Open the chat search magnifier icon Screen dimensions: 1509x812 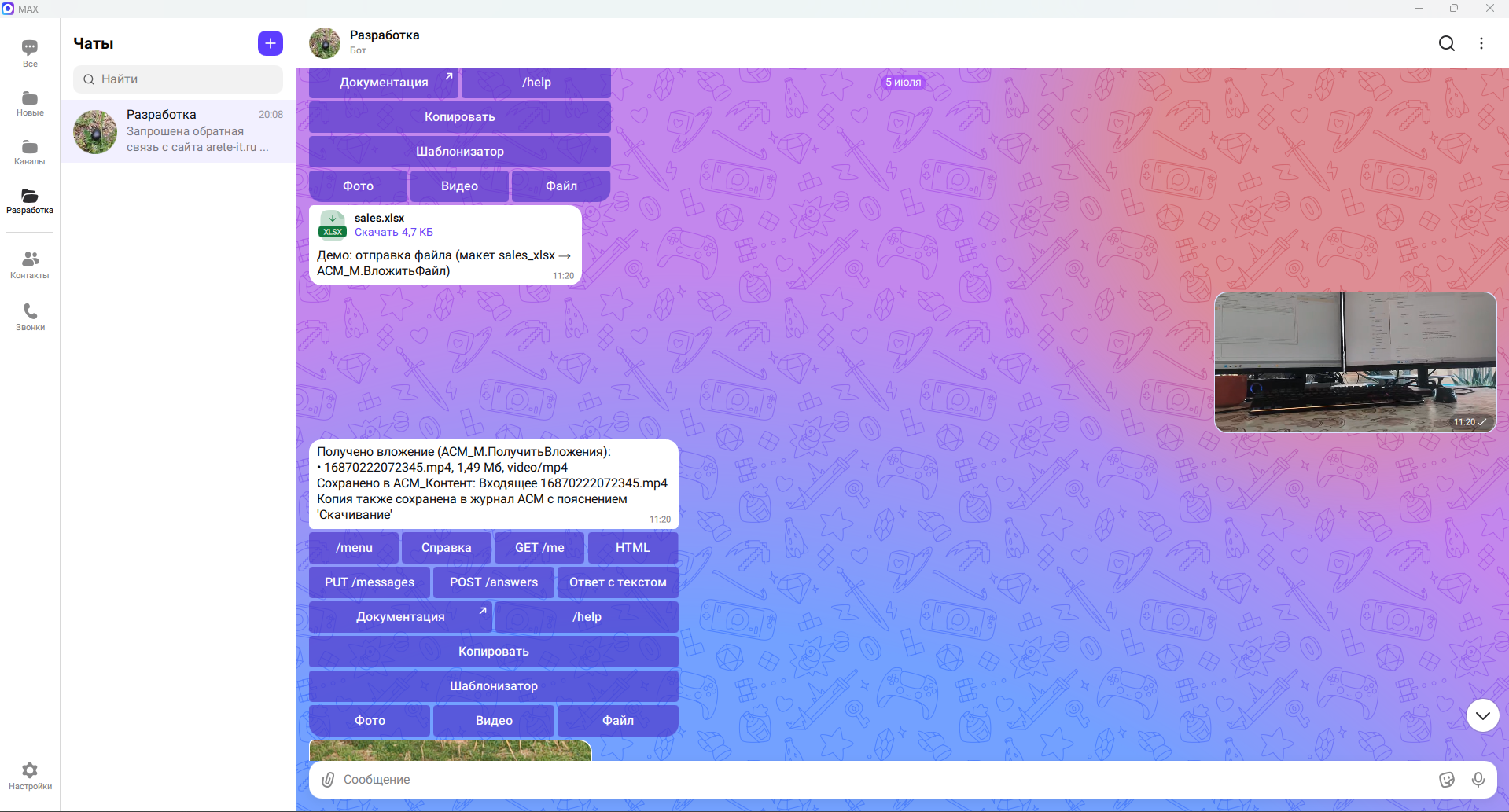point(1447,43)
